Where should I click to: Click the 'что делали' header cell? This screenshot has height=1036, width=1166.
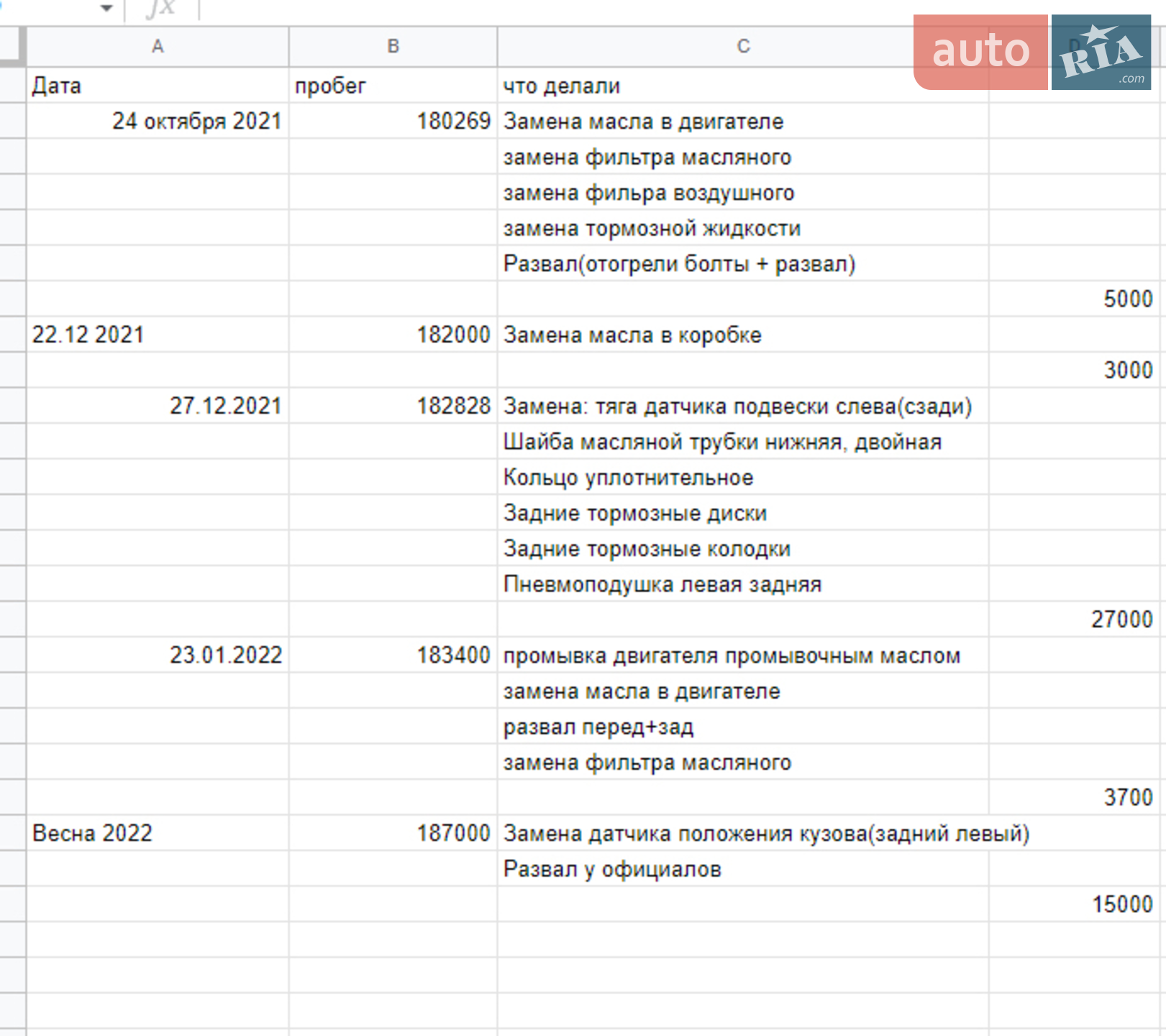tap(743, 86)
